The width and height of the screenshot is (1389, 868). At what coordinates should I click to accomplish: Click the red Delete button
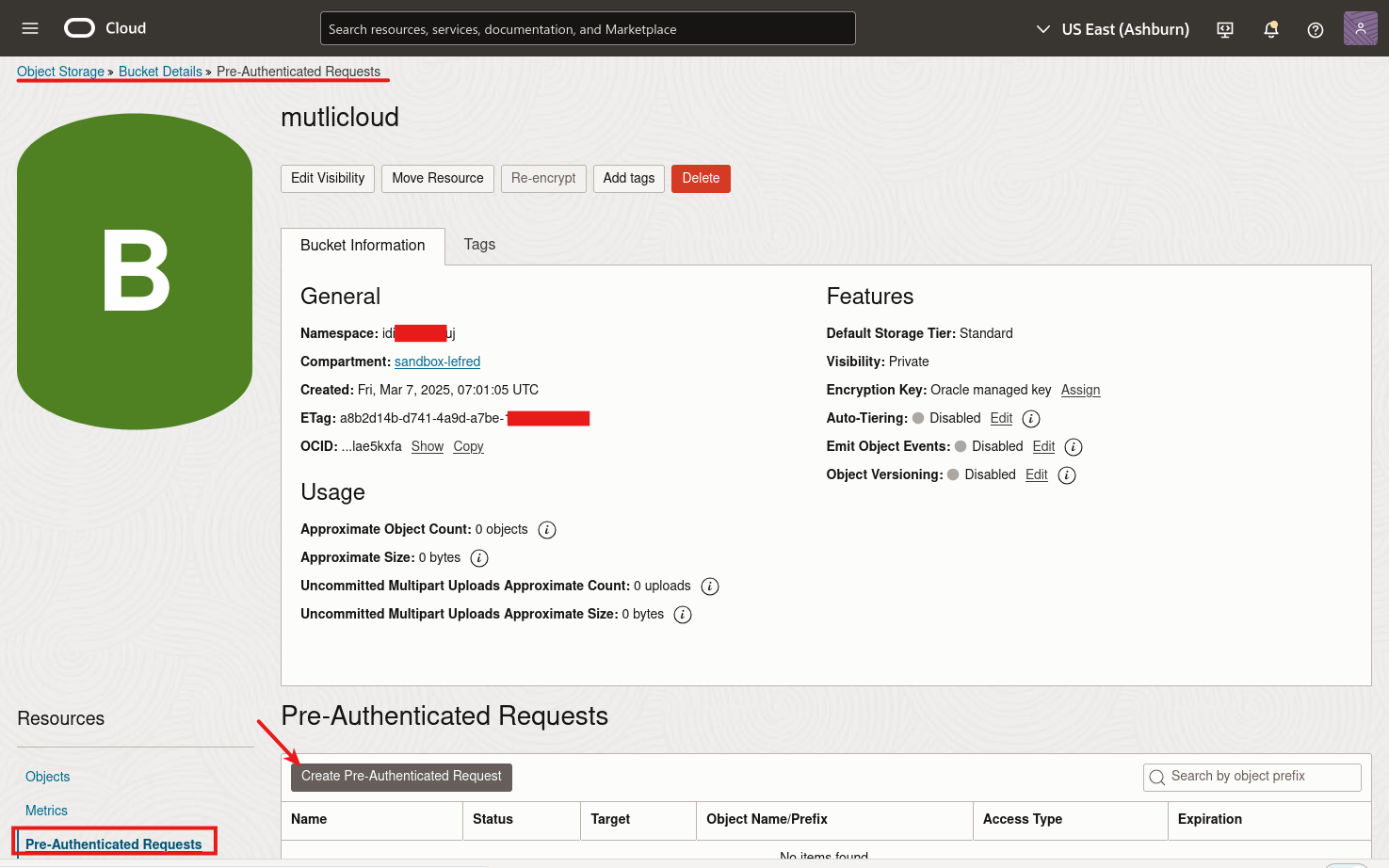pos(701,179)
